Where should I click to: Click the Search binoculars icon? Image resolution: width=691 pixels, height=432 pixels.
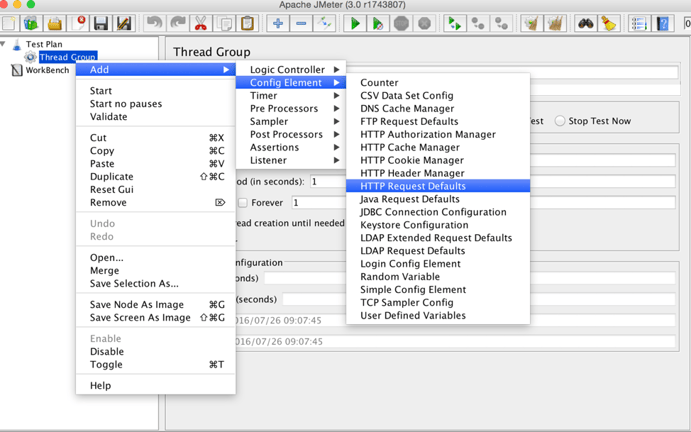click(585, 23)
